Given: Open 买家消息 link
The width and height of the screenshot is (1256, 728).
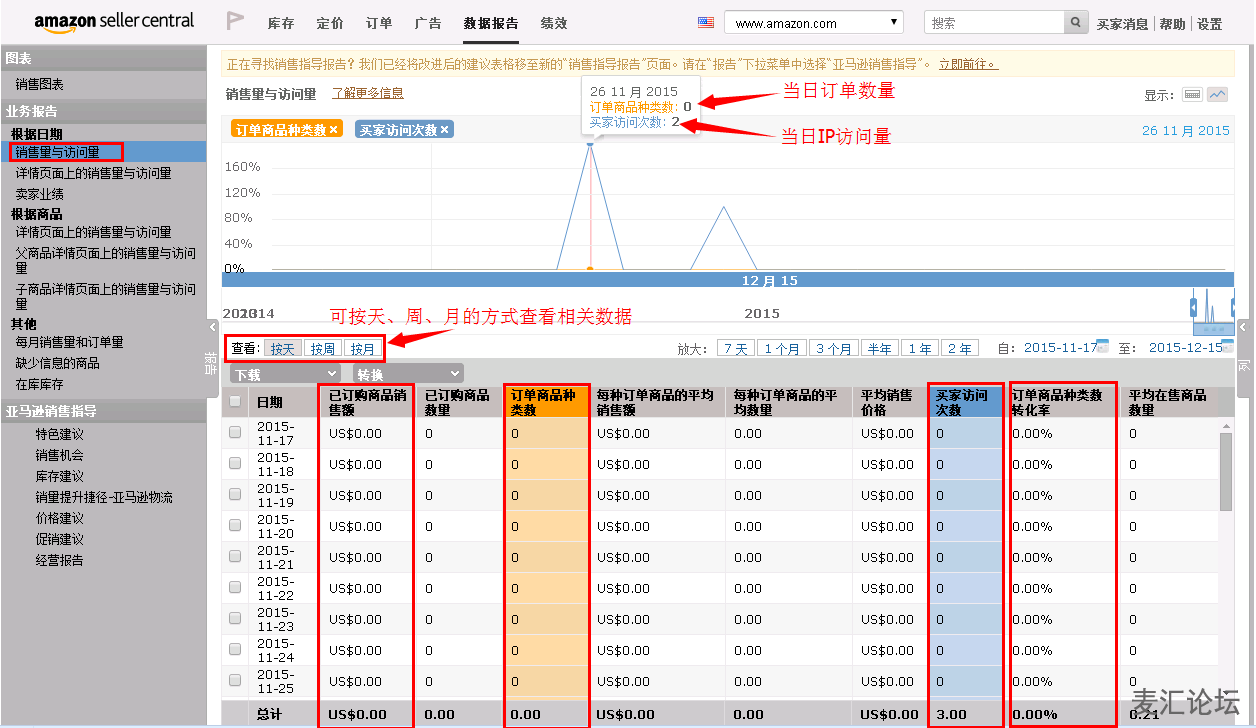Looking at the screenshot, I should [1123, 24].
